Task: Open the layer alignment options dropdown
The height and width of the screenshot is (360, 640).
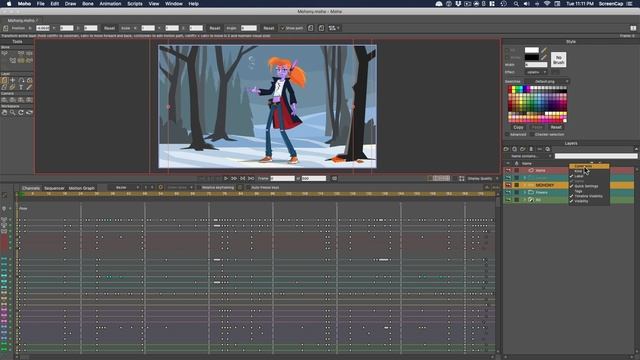Action: [334, 28]
